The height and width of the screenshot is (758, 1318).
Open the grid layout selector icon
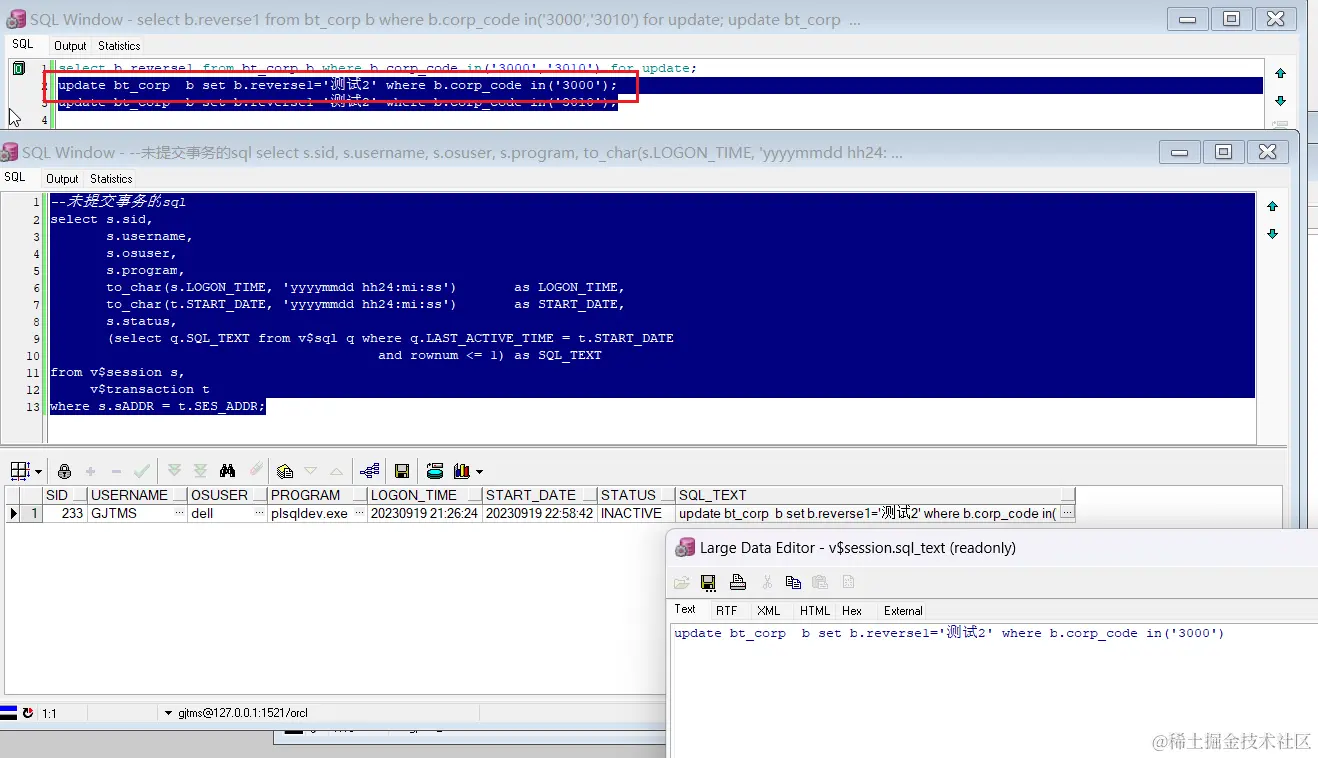coord(19,471)
